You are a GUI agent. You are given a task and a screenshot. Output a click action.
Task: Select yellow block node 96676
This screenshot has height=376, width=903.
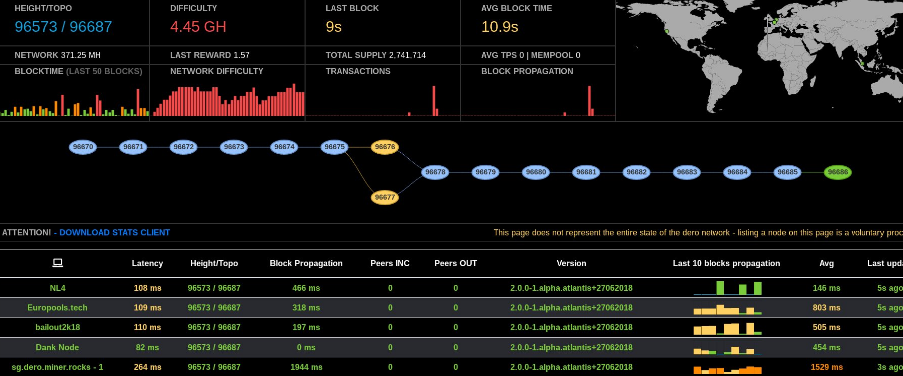(385, 147)
